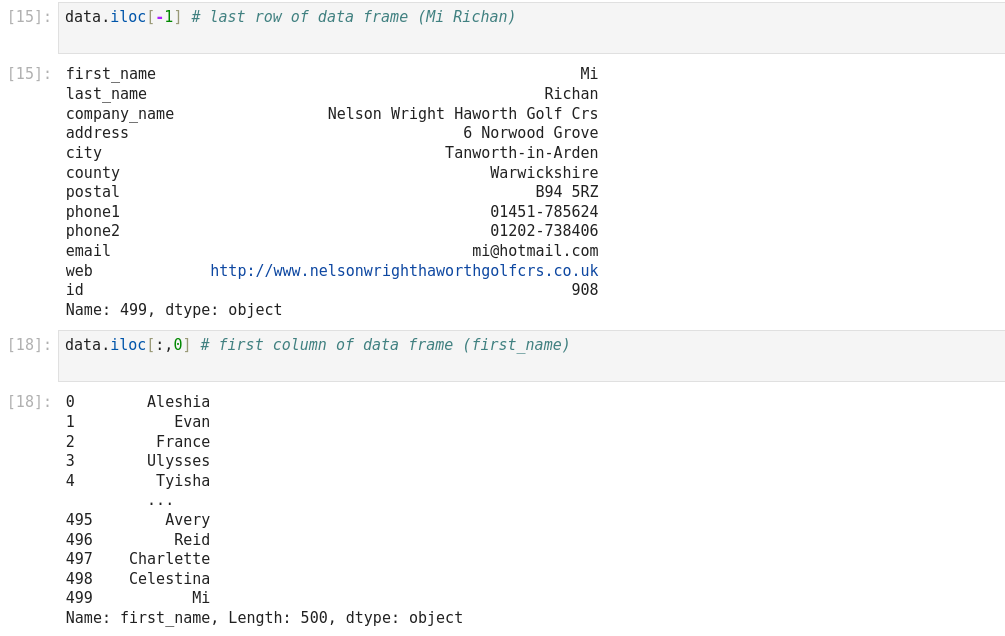Click the name Celestina in row 498
Viewport: 1005px width, 636px height.
click(x=169, y=579)
